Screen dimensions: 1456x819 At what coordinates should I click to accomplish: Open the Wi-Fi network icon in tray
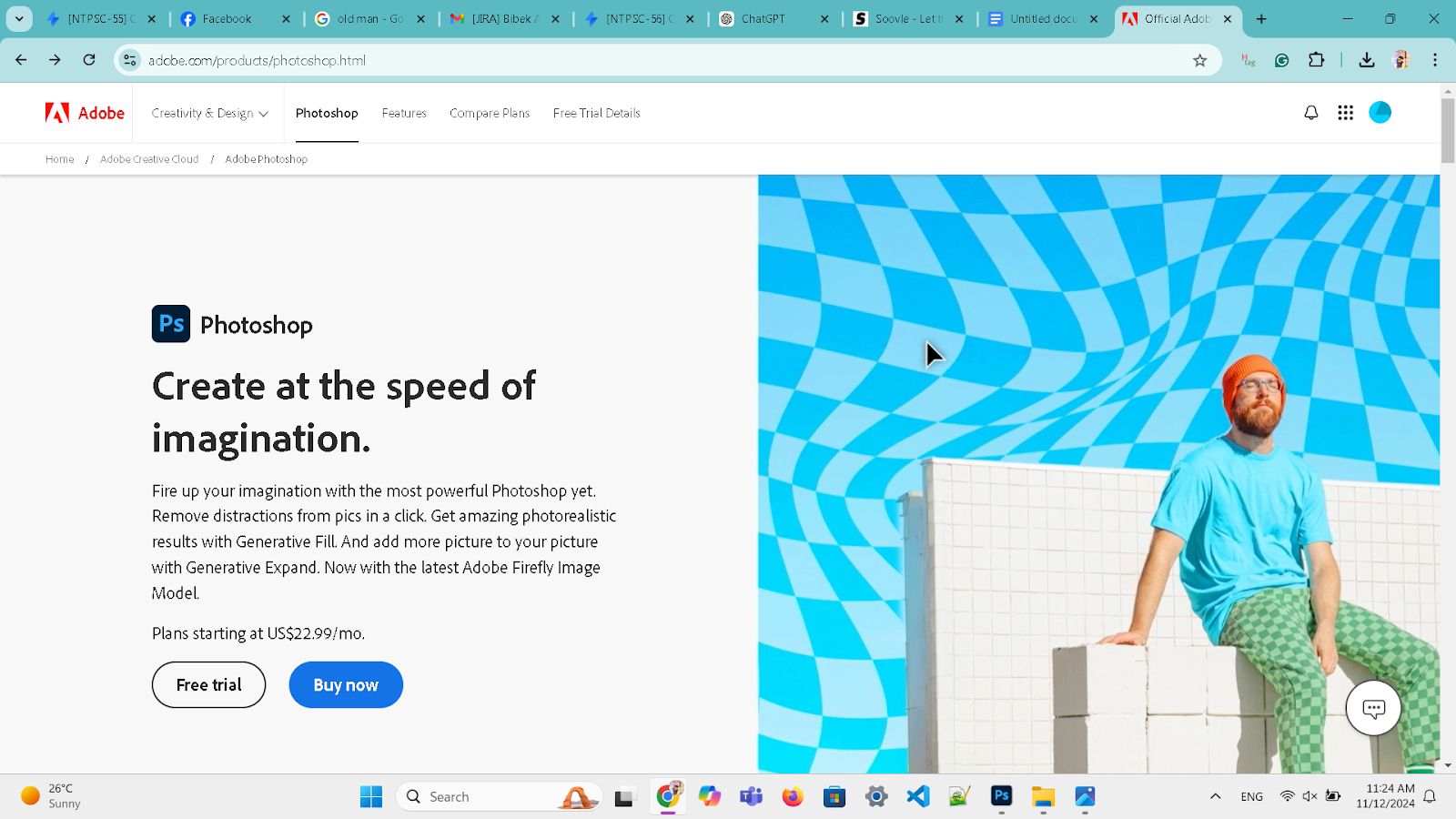click(x=1287, y=796)
